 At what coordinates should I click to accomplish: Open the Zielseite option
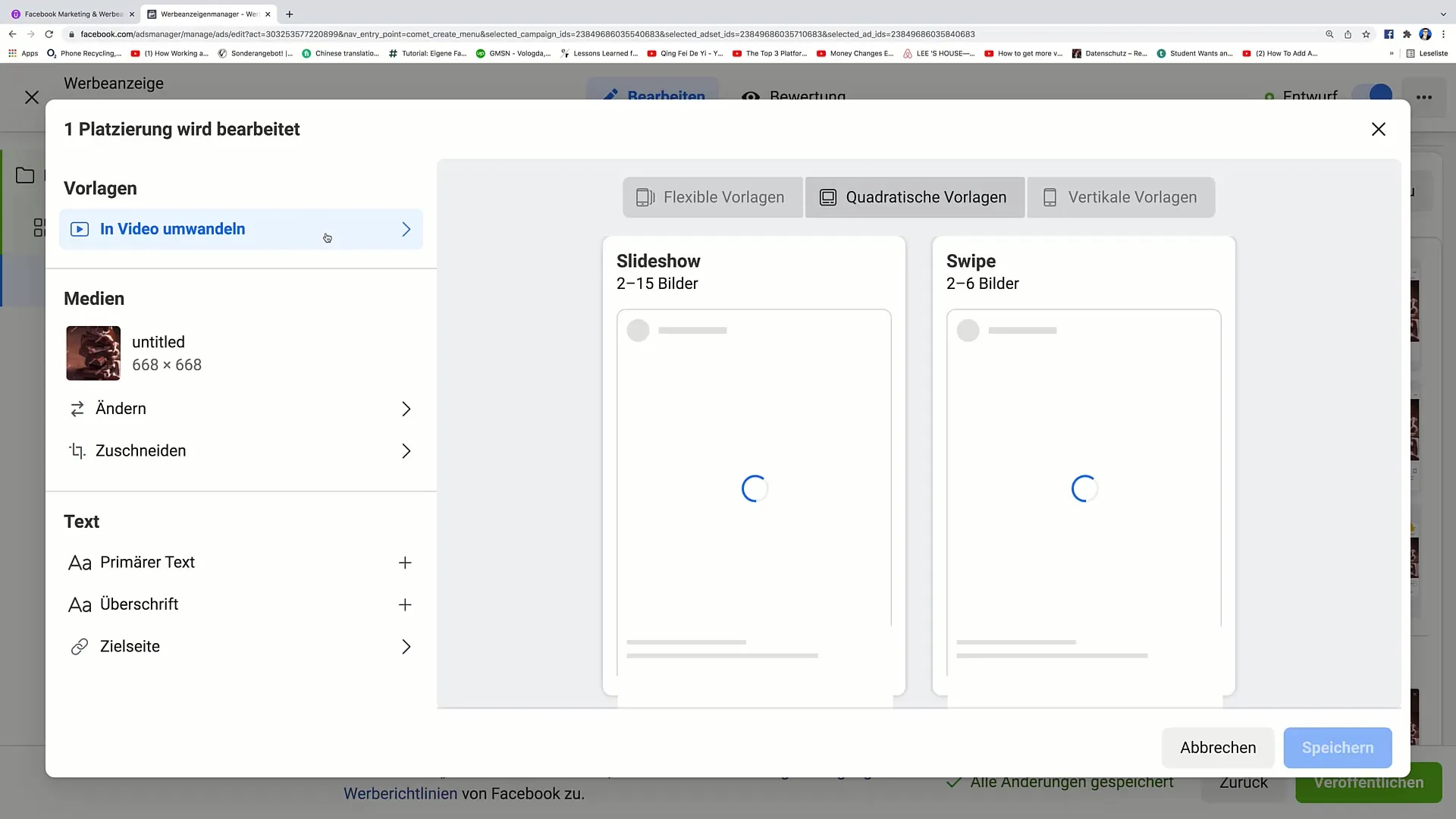(241, 647)
